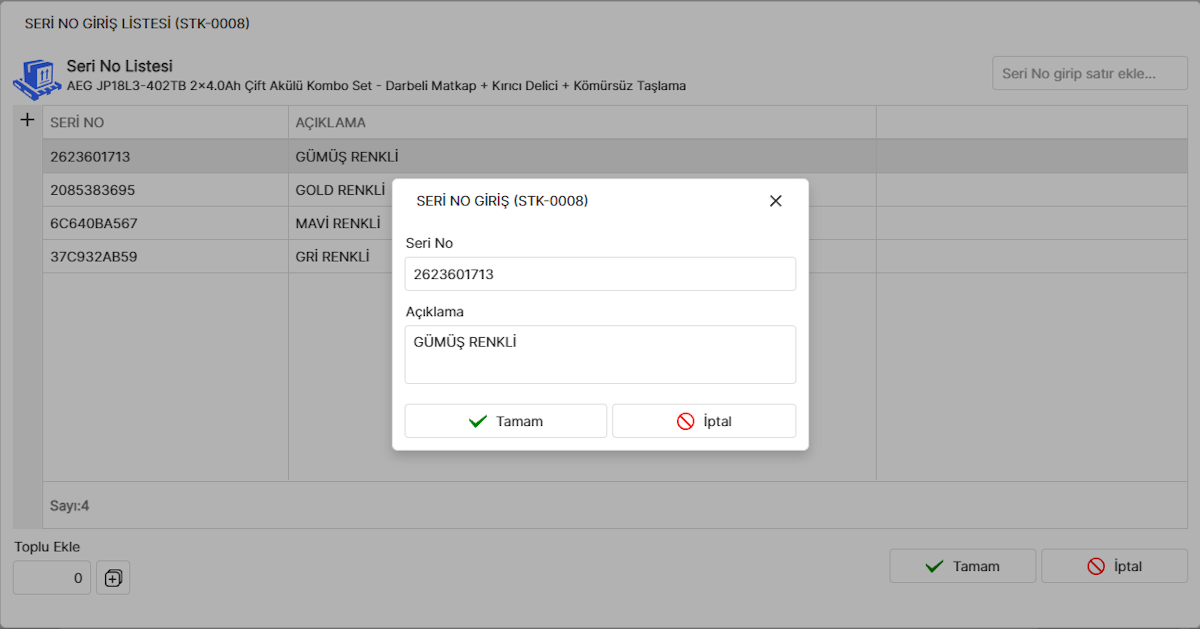This screenshot has width=1200, height=629.
Task: Focus the serial number quick-add search box
Action: pyautogui.click(x=1089, y=73)
